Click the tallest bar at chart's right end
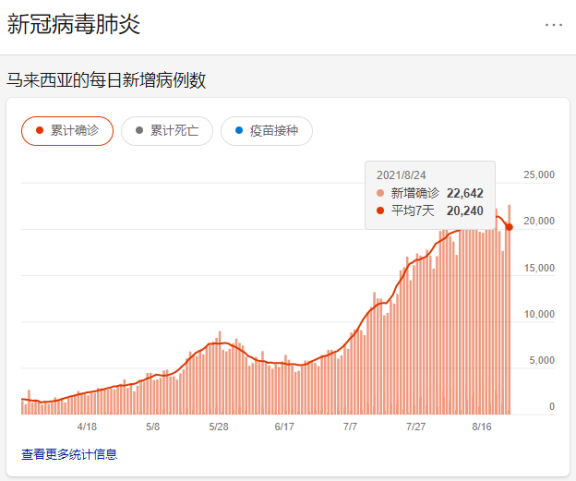This screenshot has height=481, width=576. click(509, 309)
